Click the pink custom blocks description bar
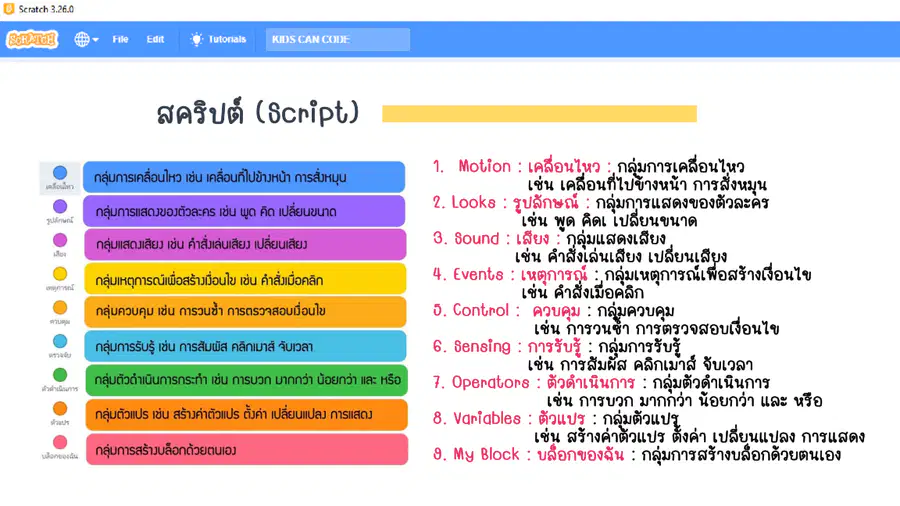900x506 pixels. 247,449
